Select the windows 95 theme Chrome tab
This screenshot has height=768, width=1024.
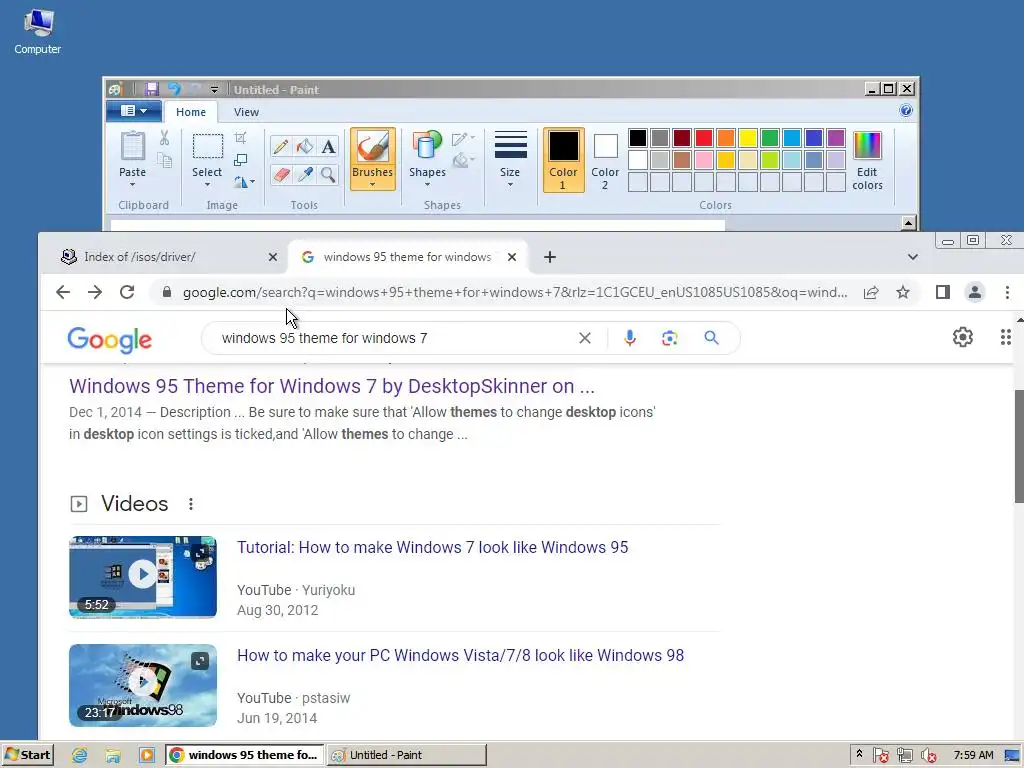tap(408, 257)
